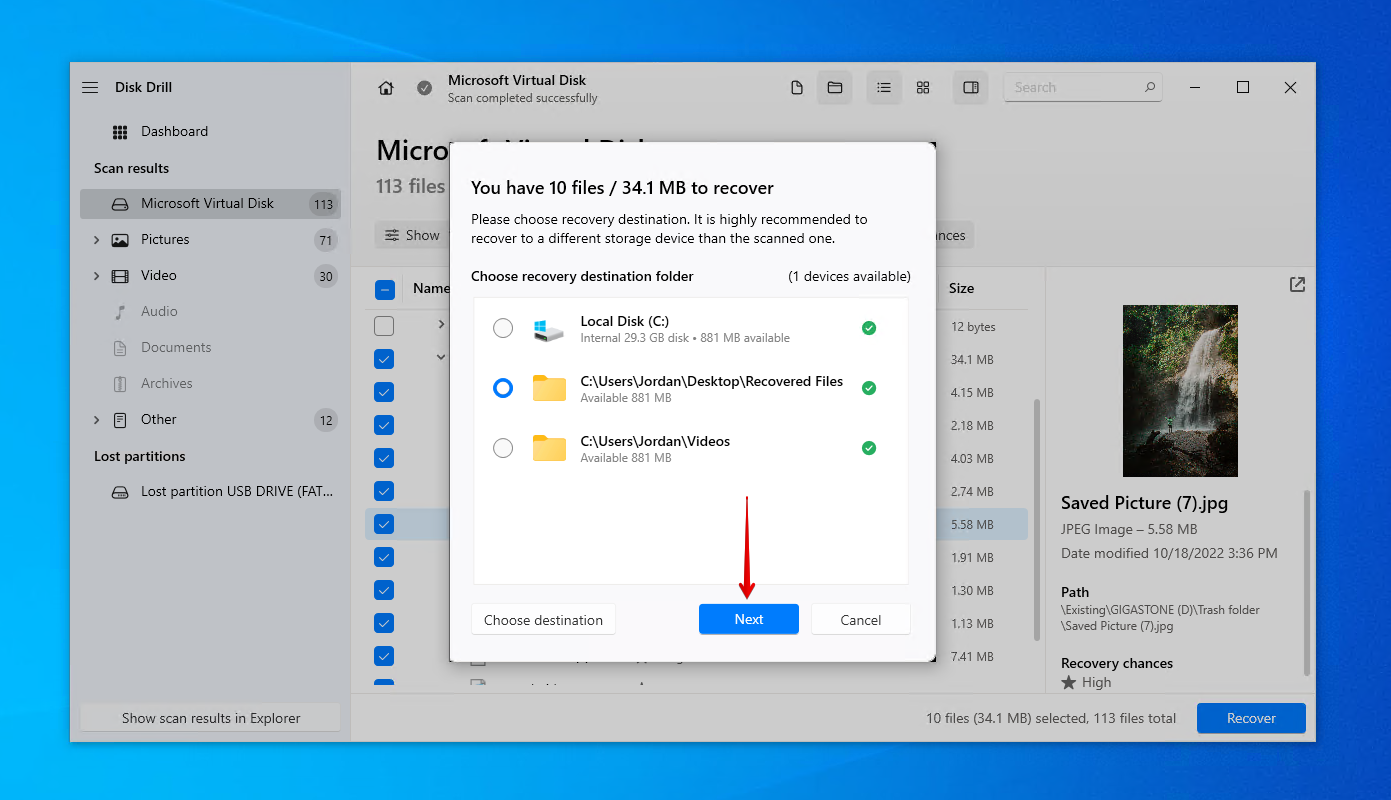The image size is (1391, 800).
Task: Switch to file view icon in toolbar
Action: tap(797, 88)
